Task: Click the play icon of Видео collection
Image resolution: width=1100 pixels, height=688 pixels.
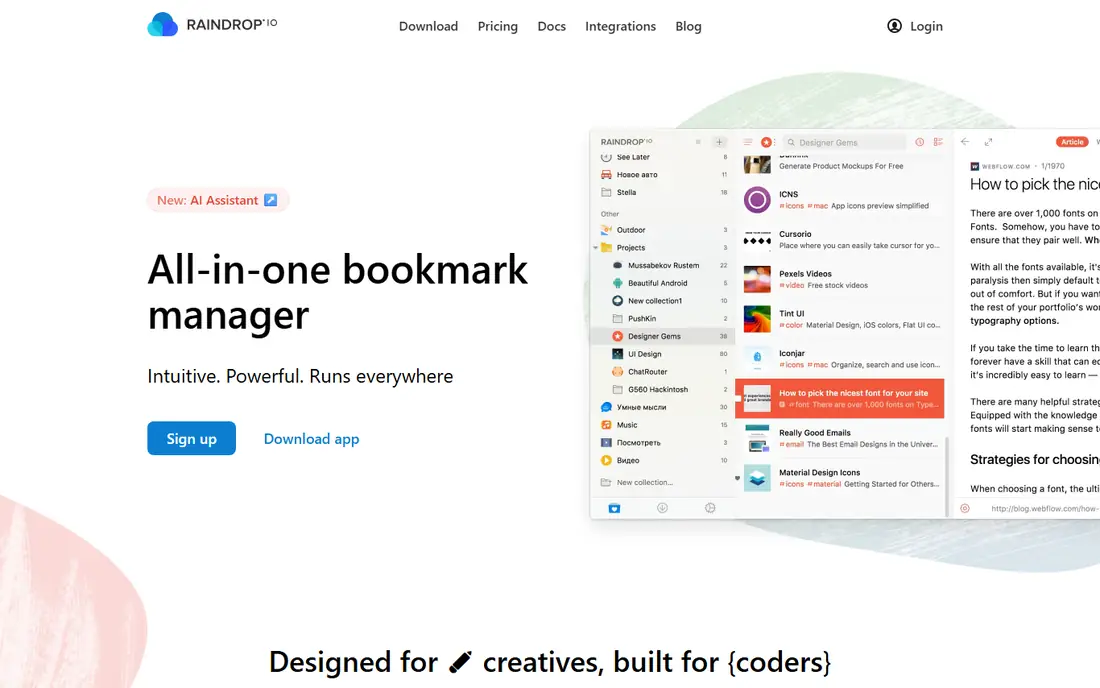Action: tap(606, 460)
